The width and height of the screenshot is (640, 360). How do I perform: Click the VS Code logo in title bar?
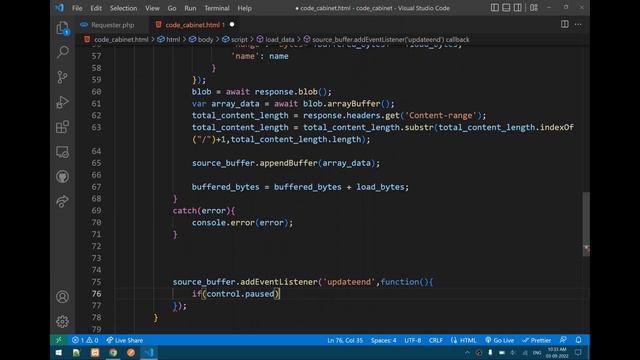pos(60,8)
